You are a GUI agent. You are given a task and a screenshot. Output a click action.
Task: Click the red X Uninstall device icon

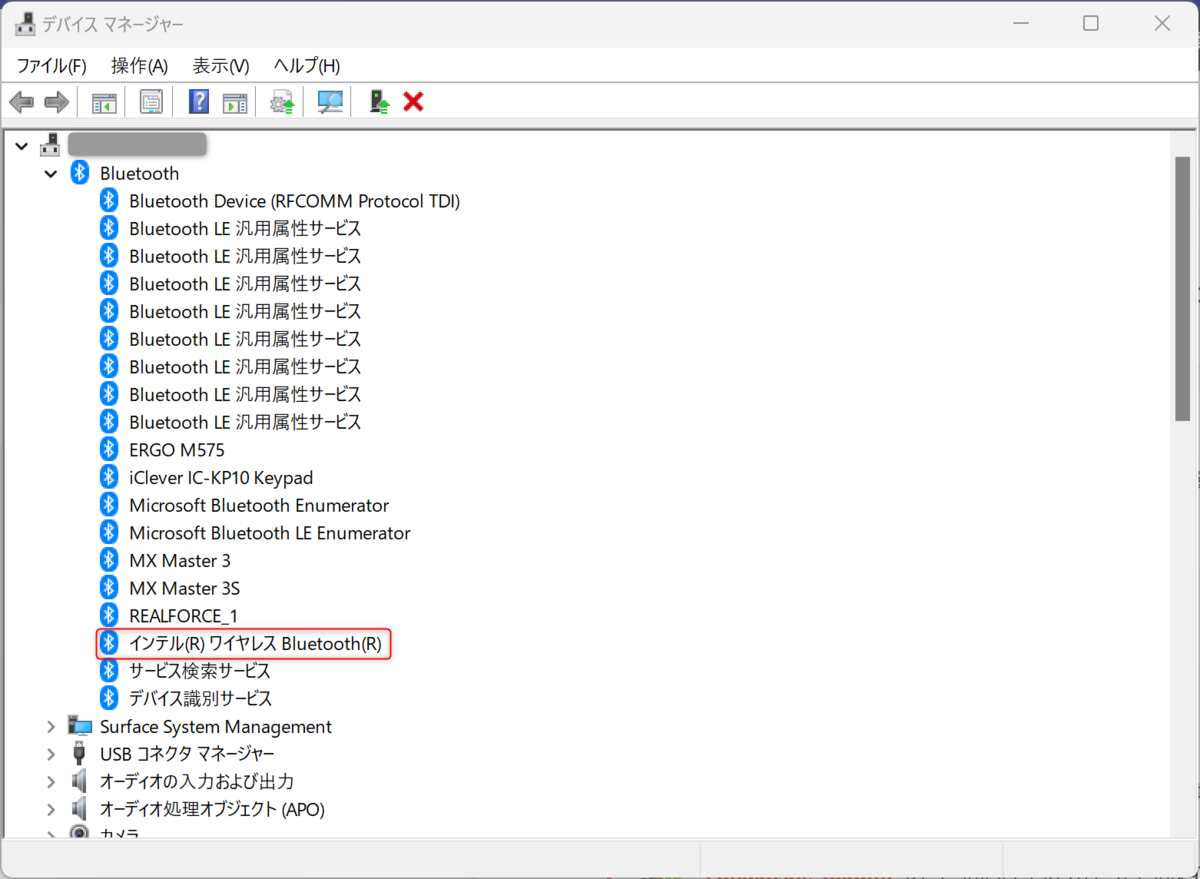[x=413, y=102]
